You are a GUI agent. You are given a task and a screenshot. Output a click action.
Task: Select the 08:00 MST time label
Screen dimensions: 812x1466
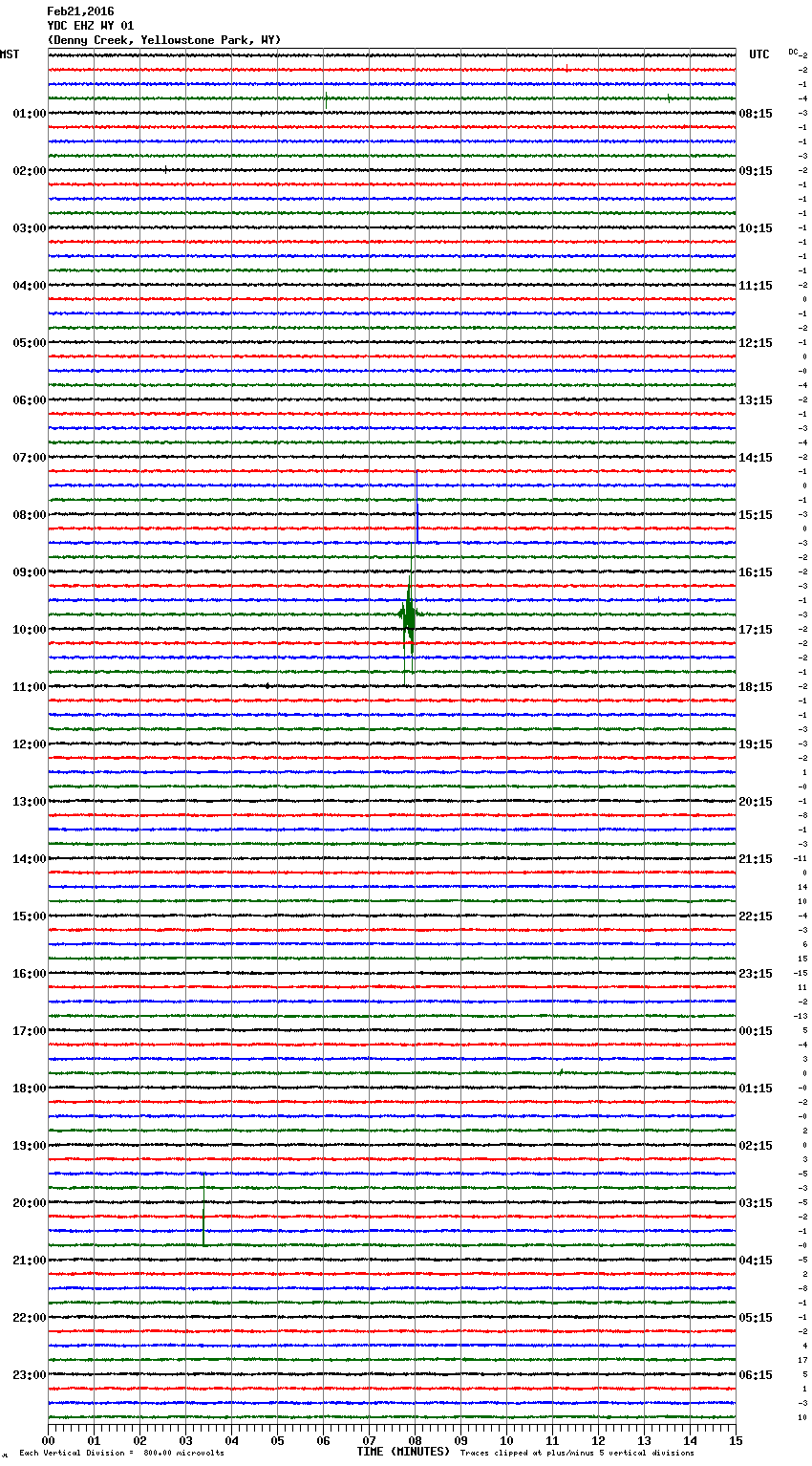30,515
